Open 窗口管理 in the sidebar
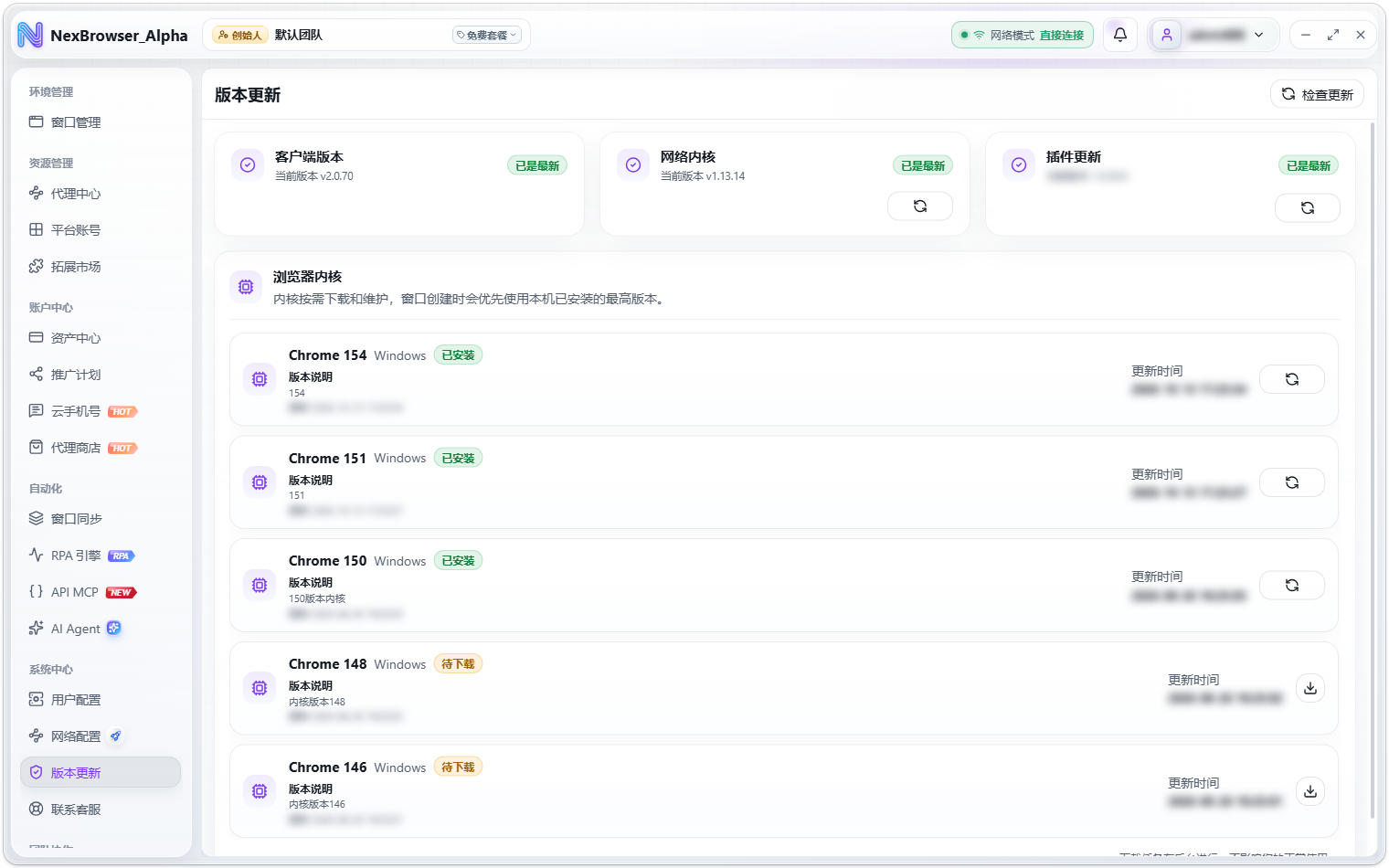This screenshot has width=1389, height=868. pyautogui.click(x=101, y=122)
